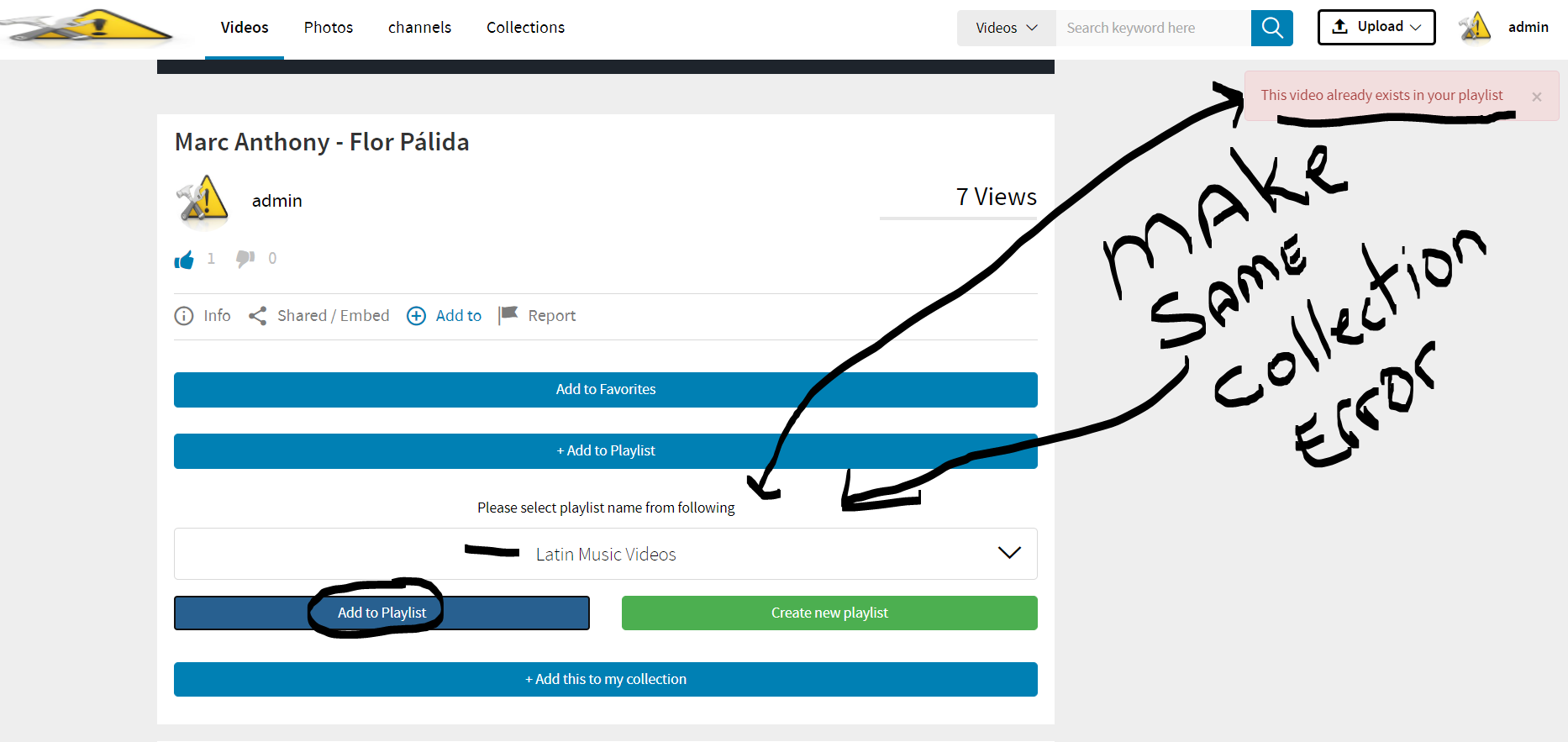Click + Add this to my collection
Viewport: 1568px width, 742px height.
pos(606,679)
